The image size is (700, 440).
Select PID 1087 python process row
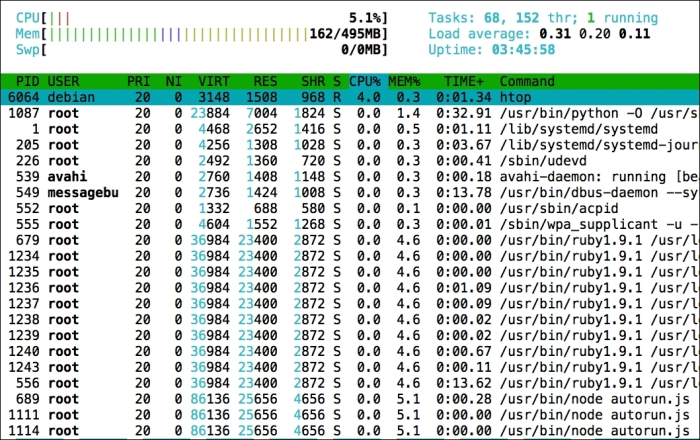tap(350, 113)
